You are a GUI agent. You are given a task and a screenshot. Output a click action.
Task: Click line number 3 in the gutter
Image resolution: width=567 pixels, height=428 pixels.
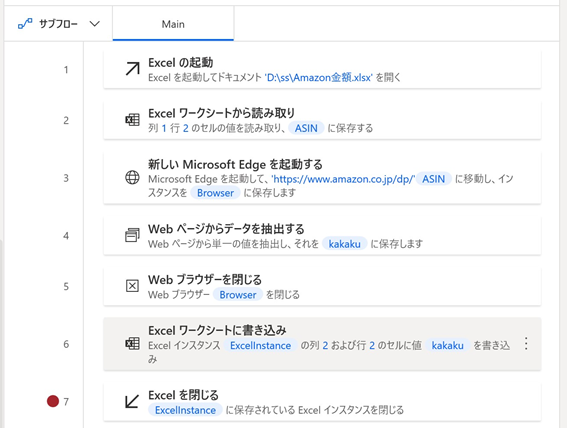click(66, 178)
